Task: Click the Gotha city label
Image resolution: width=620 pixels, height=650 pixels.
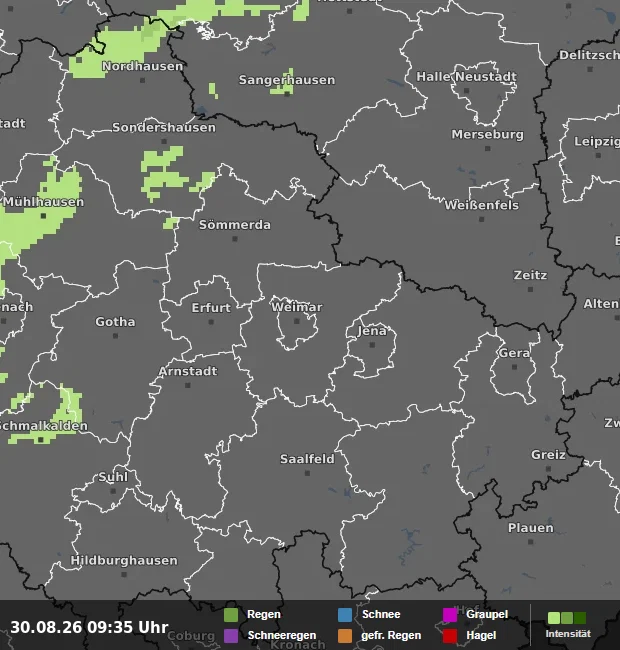Action: coord(115,322)
